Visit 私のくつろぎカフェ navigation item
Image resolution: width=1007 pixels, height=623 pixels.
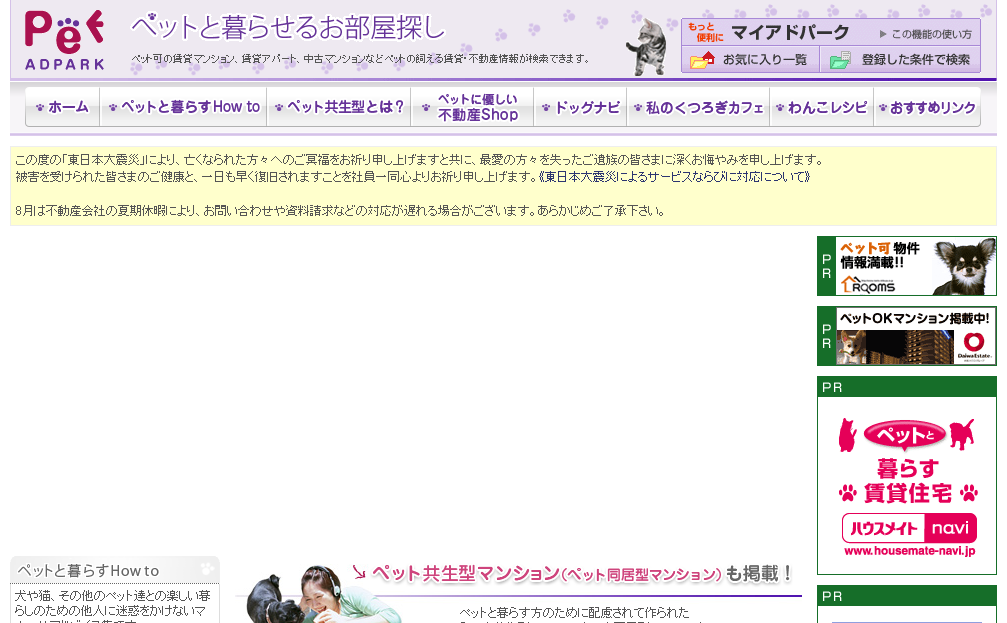(698, 107)
